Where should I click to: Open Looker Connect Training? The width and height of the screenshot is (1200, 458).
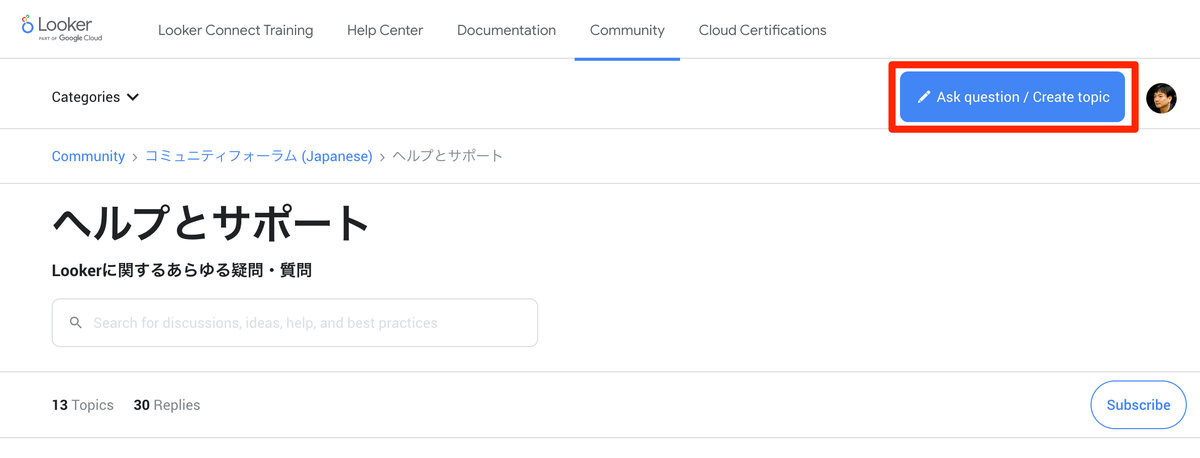pos(235,30)
